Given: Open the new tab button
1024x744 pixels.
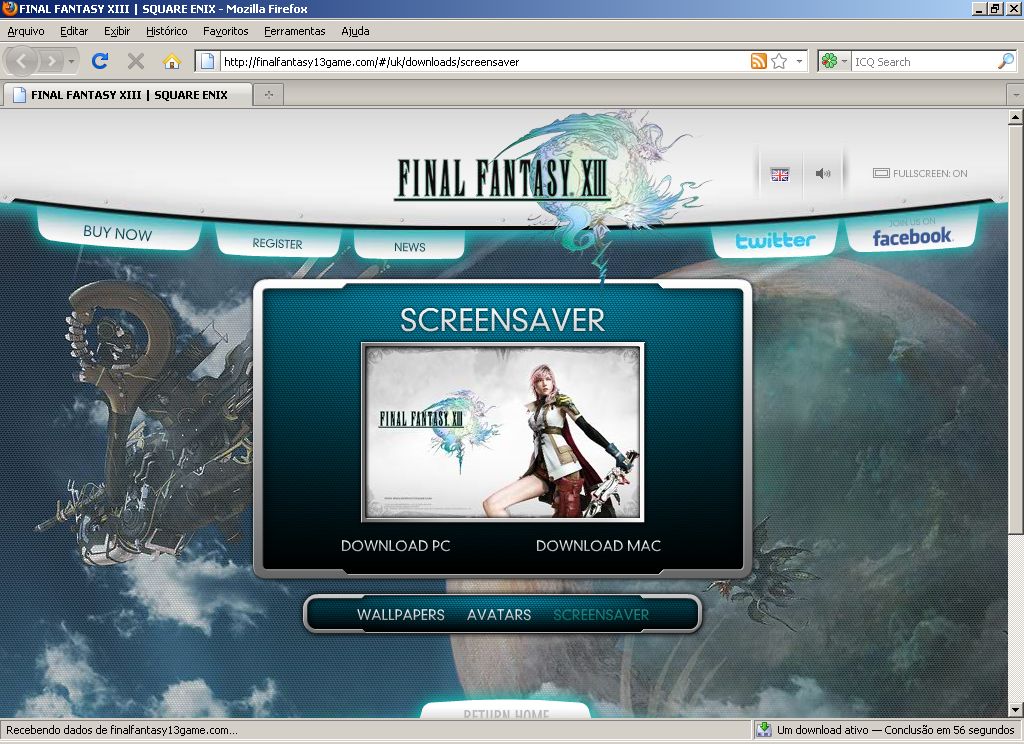Looking at the screenshot, I should (x=268, y=95).
